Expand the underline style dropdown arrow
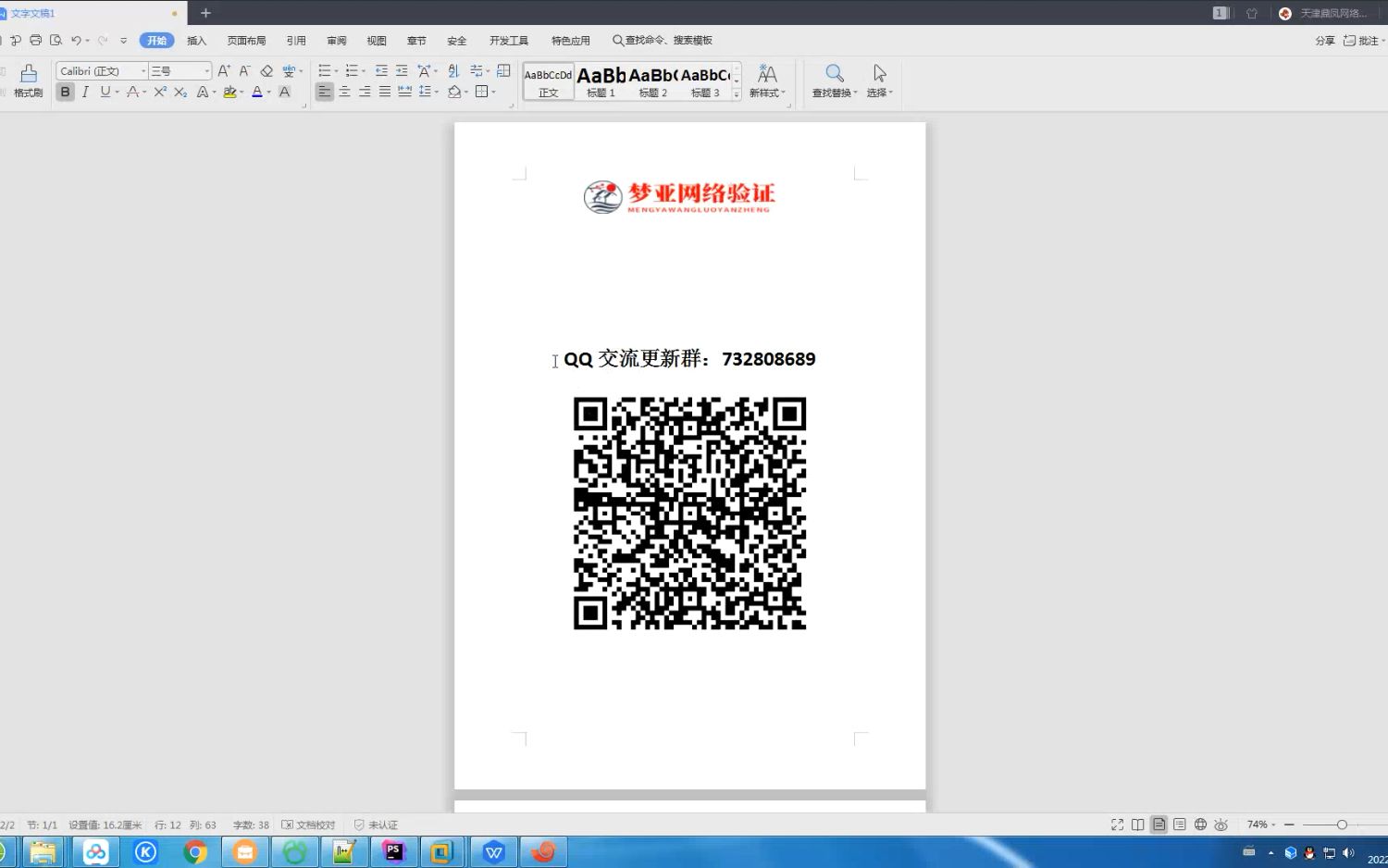The width and height of the screenshot is (1388, 868). [117, 93]
